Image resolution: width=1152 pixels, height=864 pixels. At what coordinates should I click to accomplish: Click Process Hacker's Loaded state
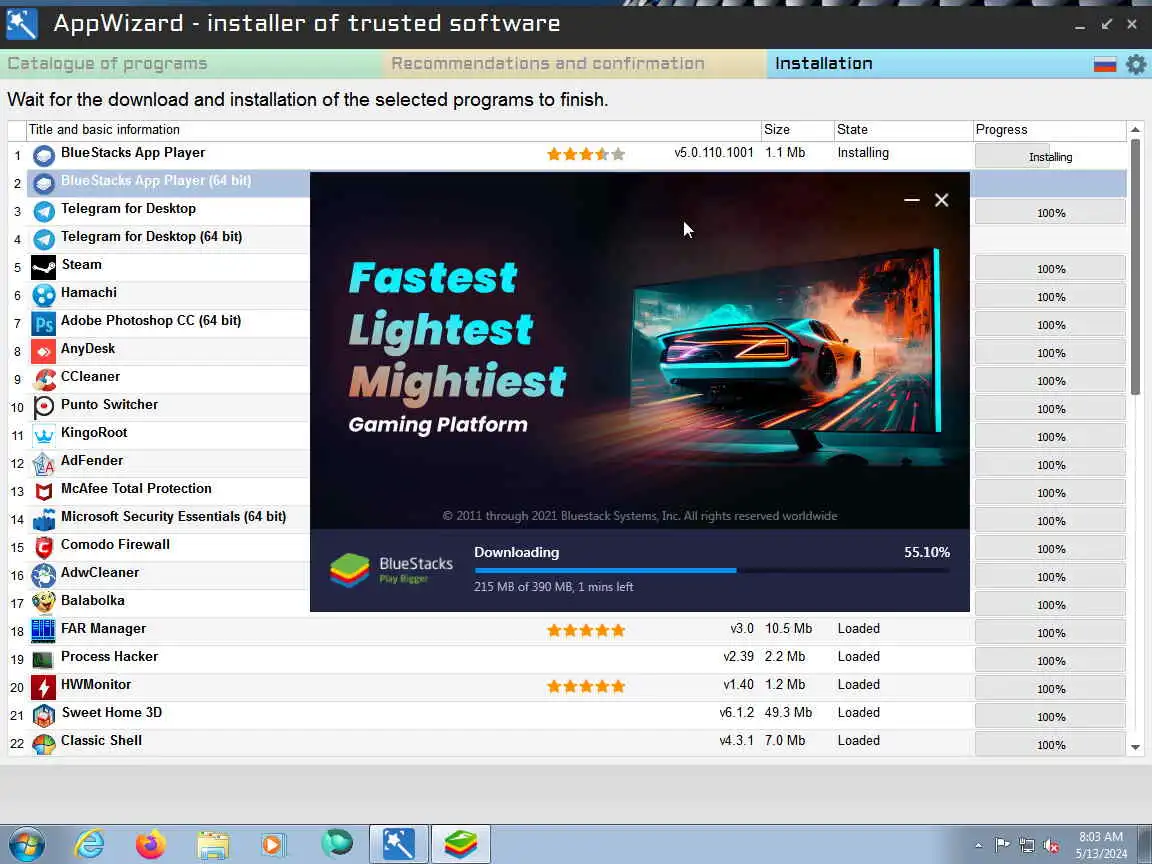858,656
